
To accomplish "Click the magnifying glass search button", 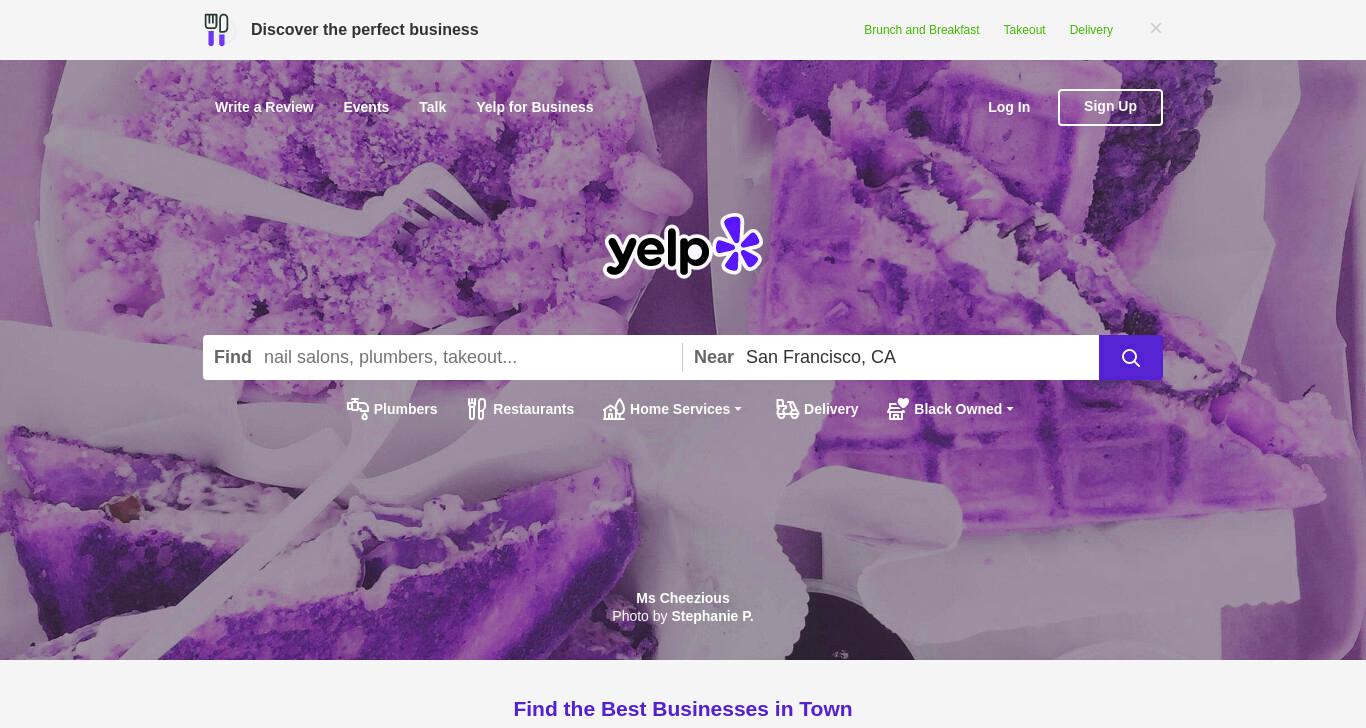I will click(x=1130, y=357).
